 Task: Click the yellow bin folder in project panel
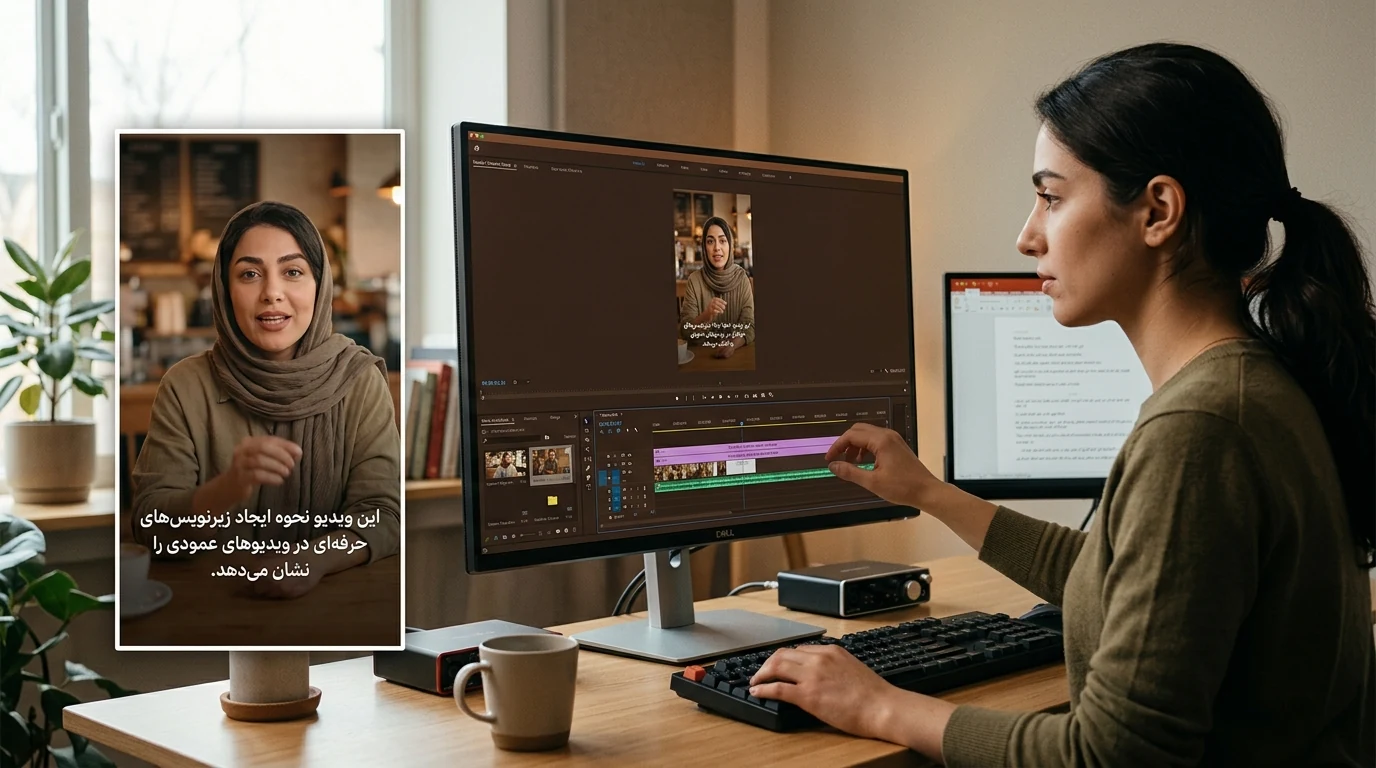point(552,501)
